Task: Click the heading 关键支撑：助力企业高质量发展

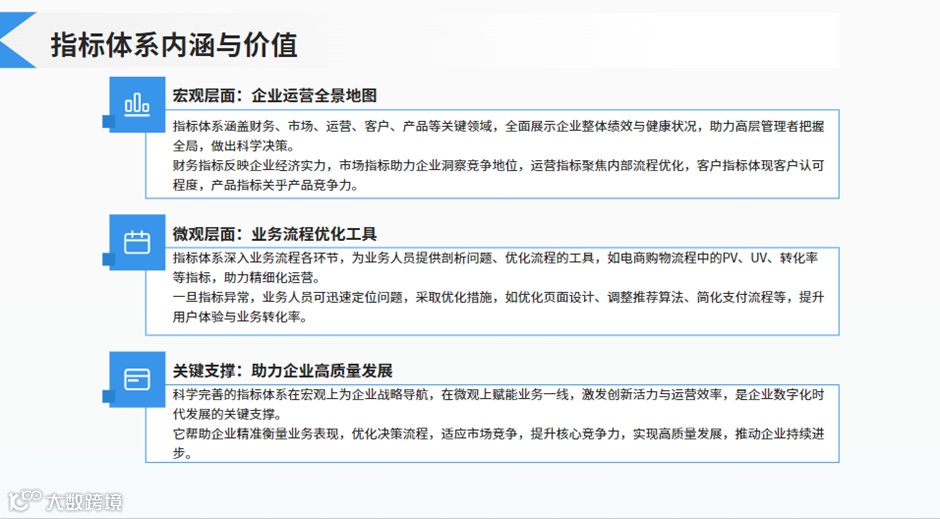Action: [x=282, y=371]
